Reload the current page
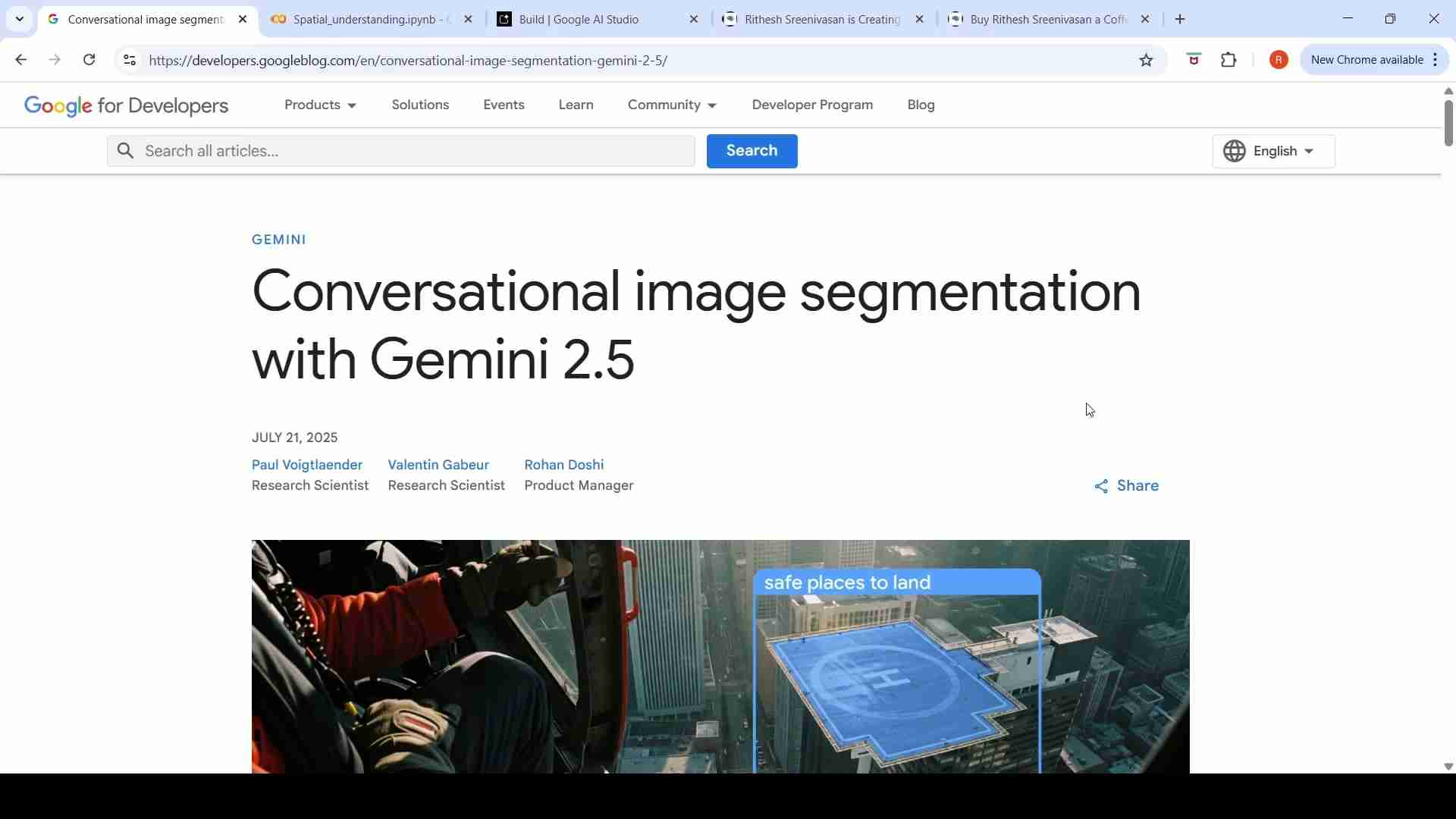 click(x=89, y=60)
